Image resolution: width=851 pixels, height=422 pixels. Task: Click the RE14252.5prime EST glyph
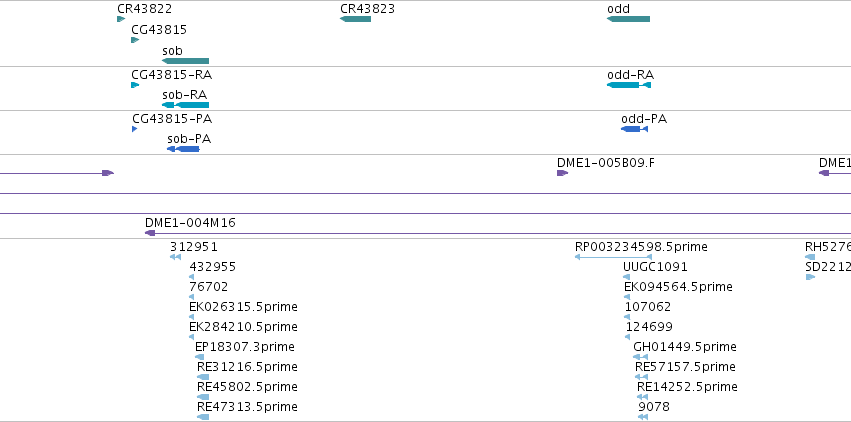pos(643,397)
